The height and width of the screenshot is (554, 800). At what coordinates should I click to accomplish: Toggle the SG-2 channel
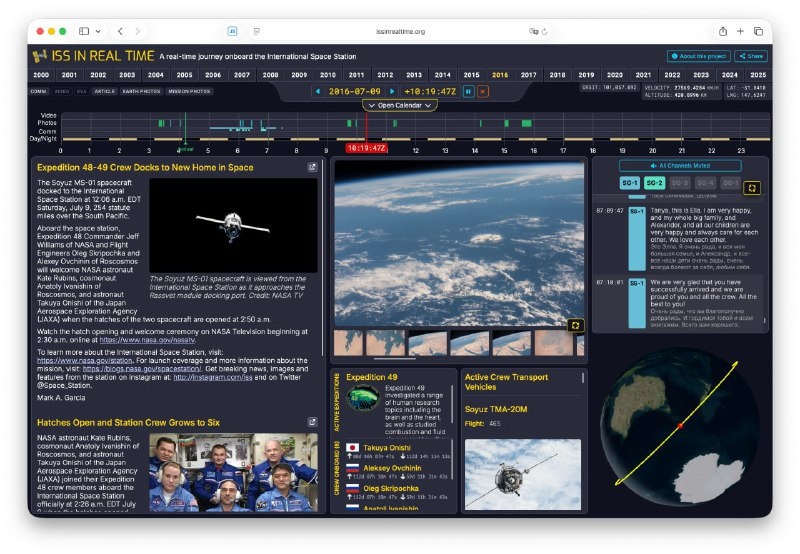[654, 183]
